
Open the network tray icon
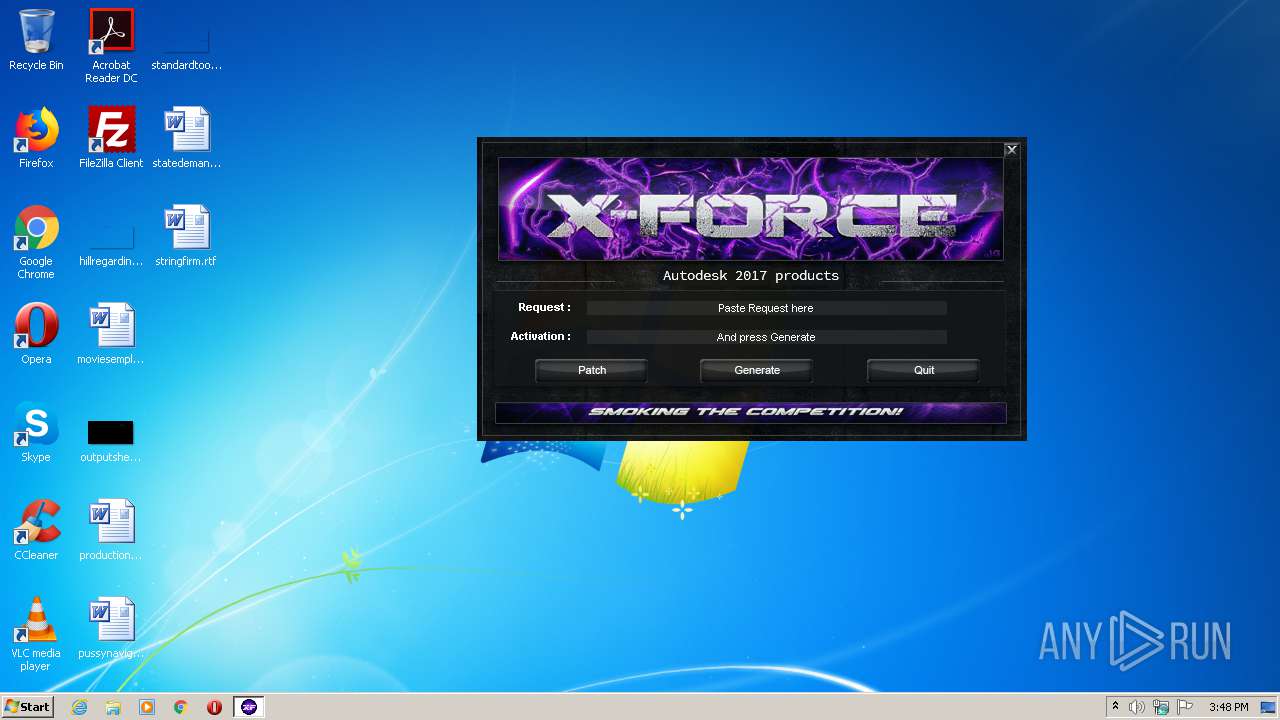click(1161, 707)
